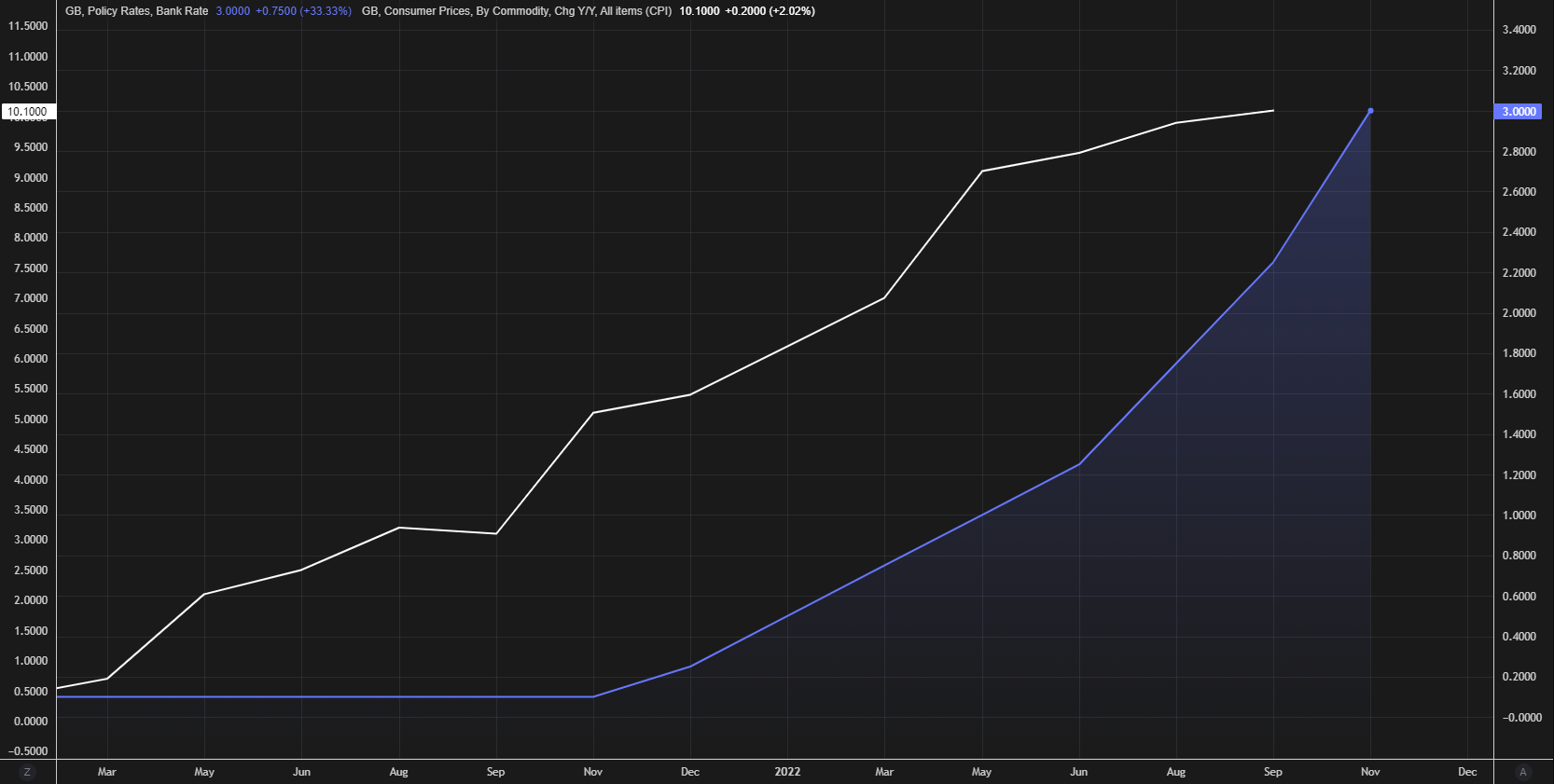Click the blue Bank Rate last data point marker
Image resolution: width=1554 pixels, height=784 pixels.
(1370, 111)
